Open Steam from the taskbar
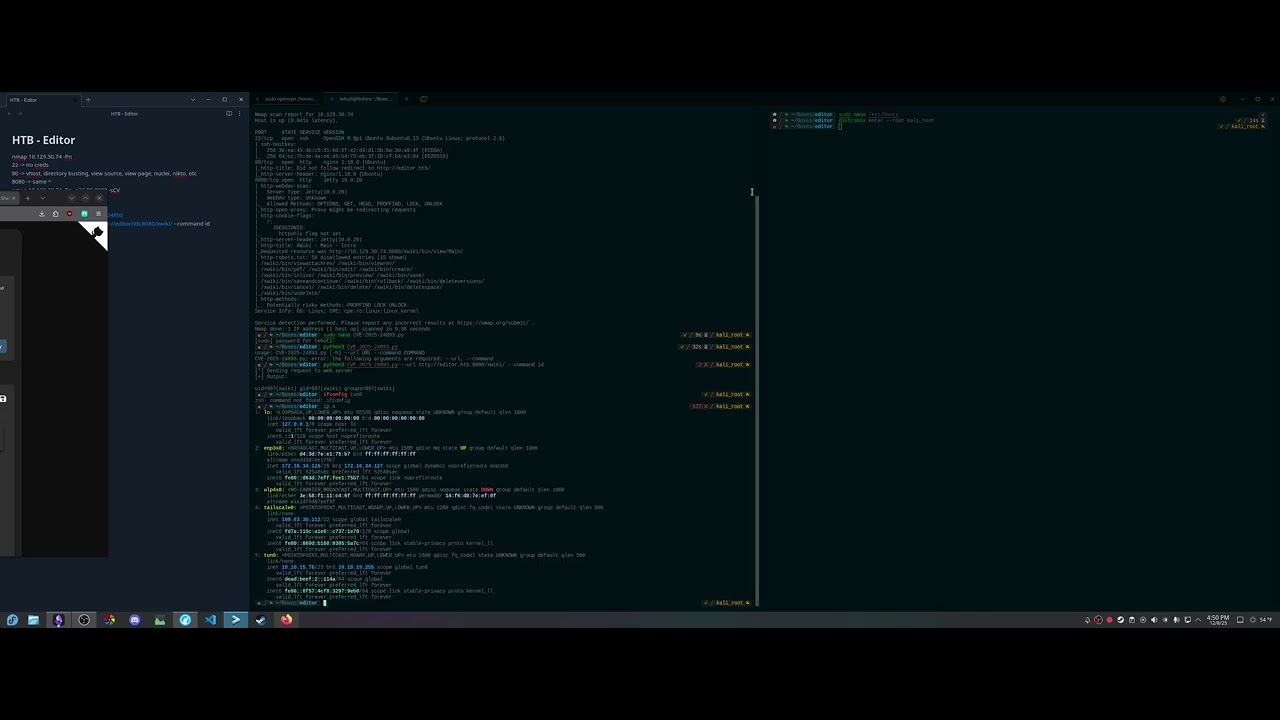Image resolution: width=1280 pixels, height=720 pixels. pyautogui.click(x=261, y=620)
